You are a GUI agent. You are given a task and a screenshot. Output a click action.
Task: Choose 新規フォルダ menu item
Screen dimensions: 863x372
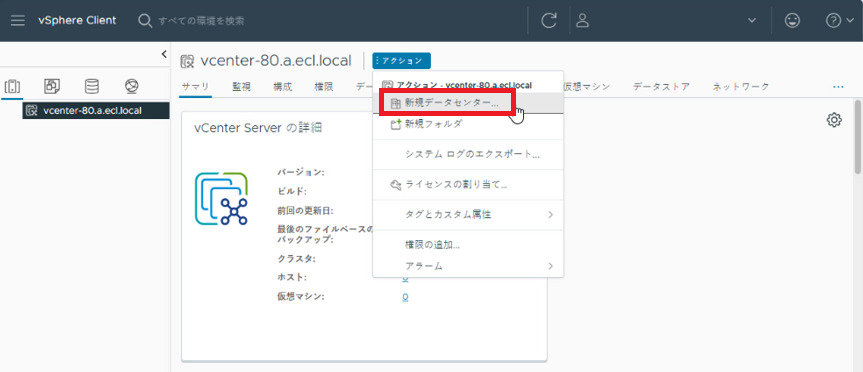(468, 124)
